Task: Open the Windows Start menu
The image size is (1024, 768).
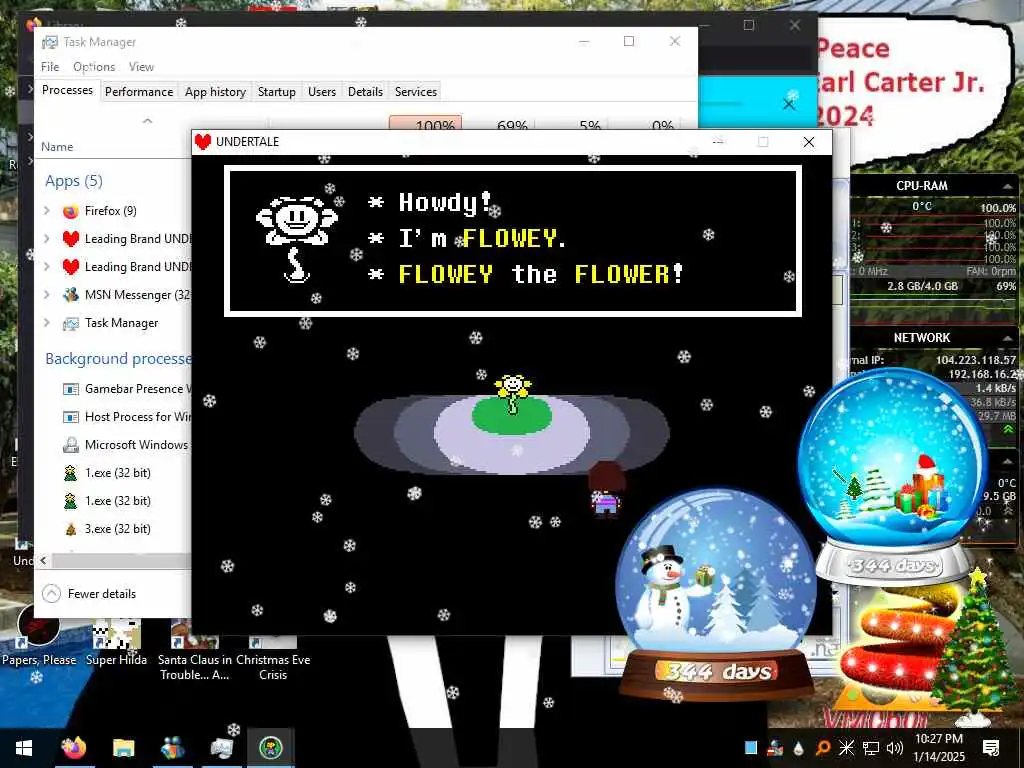Action: [24, 748]
